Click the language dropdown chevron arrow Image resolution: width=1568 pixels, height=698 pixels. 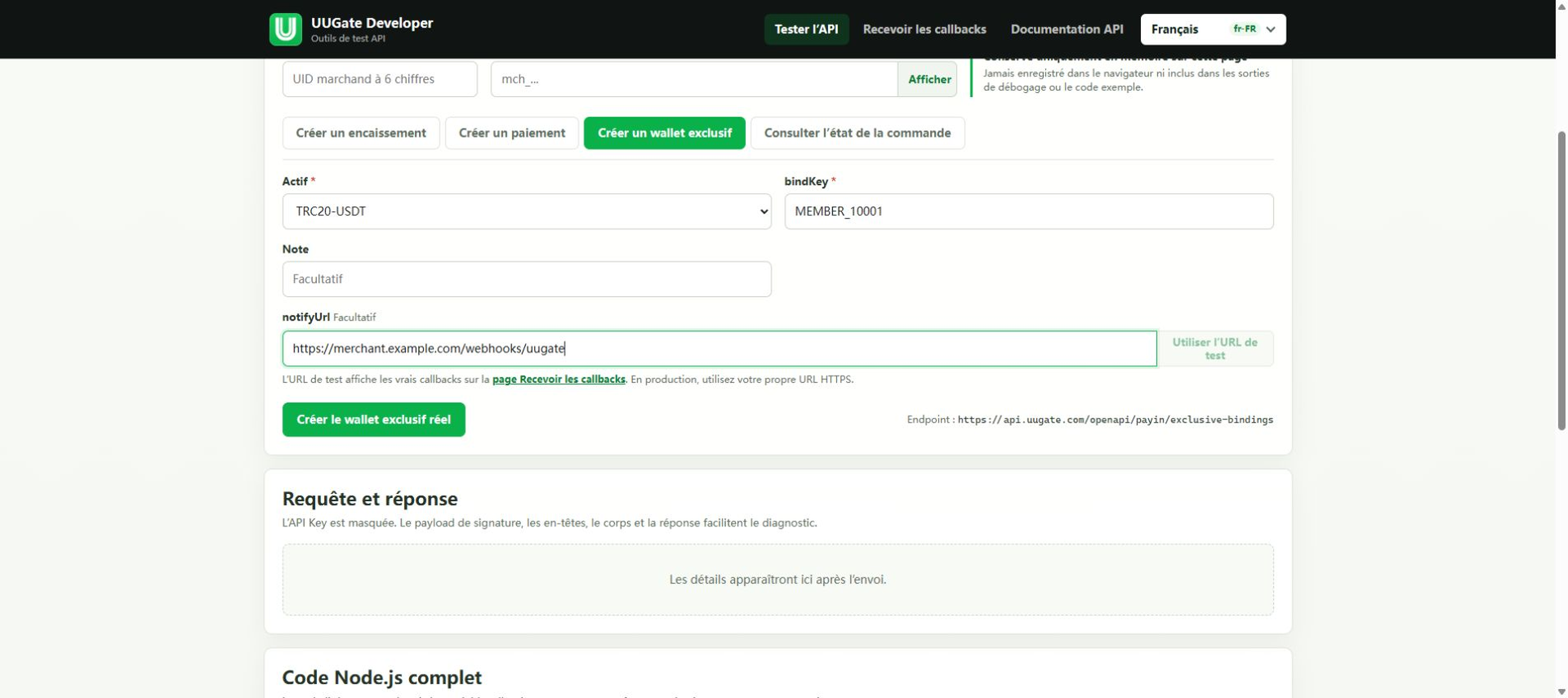pos(1271,29)
